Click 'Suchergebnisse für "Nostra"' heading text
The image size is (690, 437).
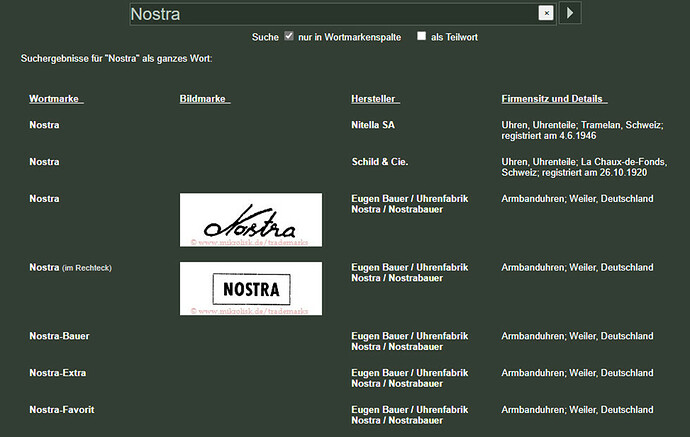click(x=116, y=59)
